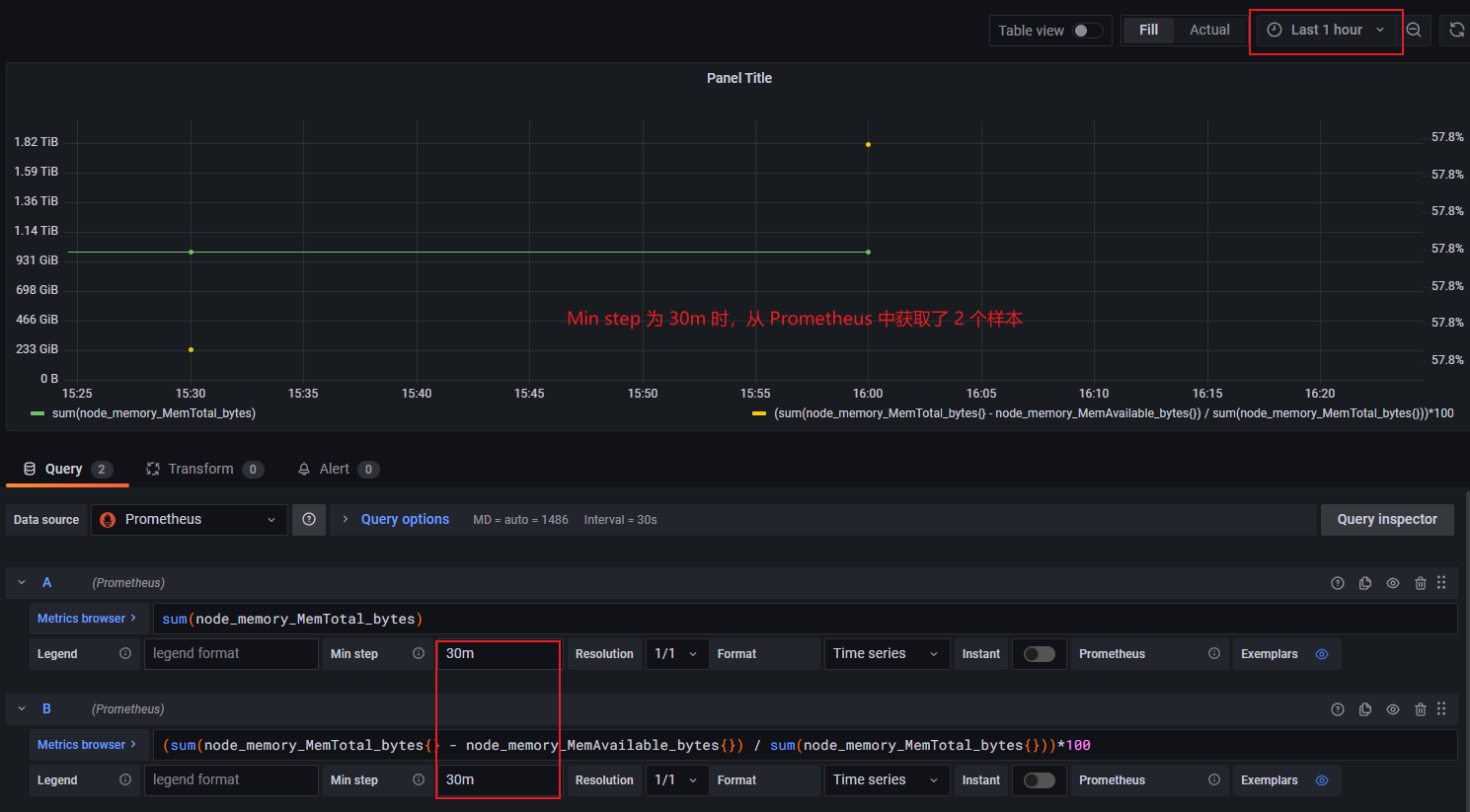The width and height of the screenshot is (1470, 812).
Task: Click the query A expression editor
Action: [805, 619]
